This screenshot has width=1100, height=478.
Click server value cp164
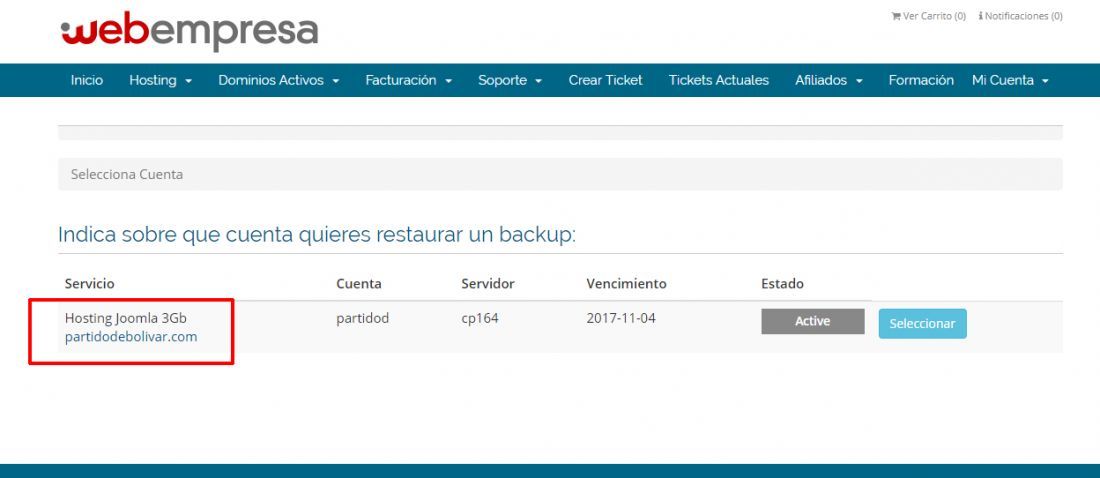480,318
